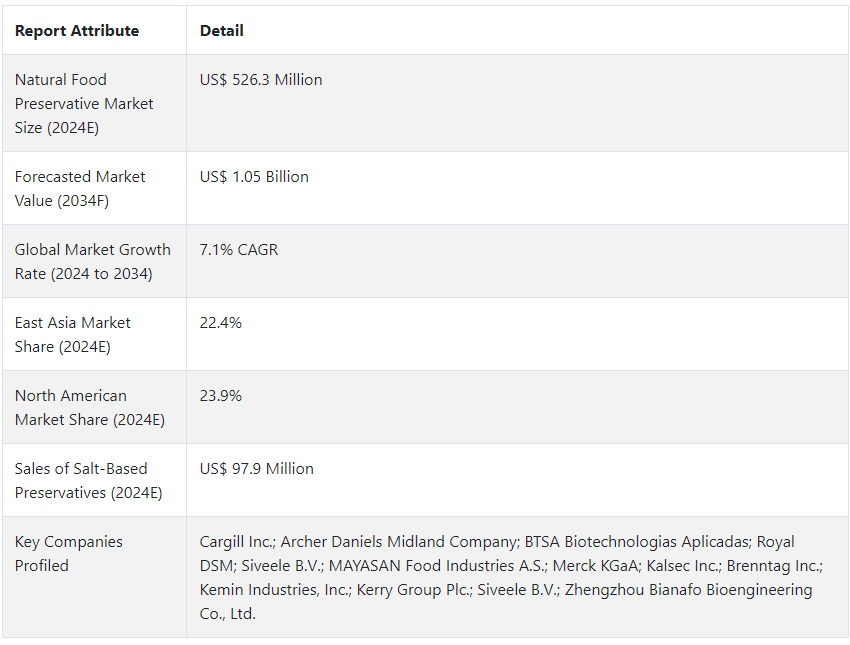The image size is (850, 645).
Task: Click the Cargill Inc. company name
Action: pyautogui.click(x=237, y=541)
